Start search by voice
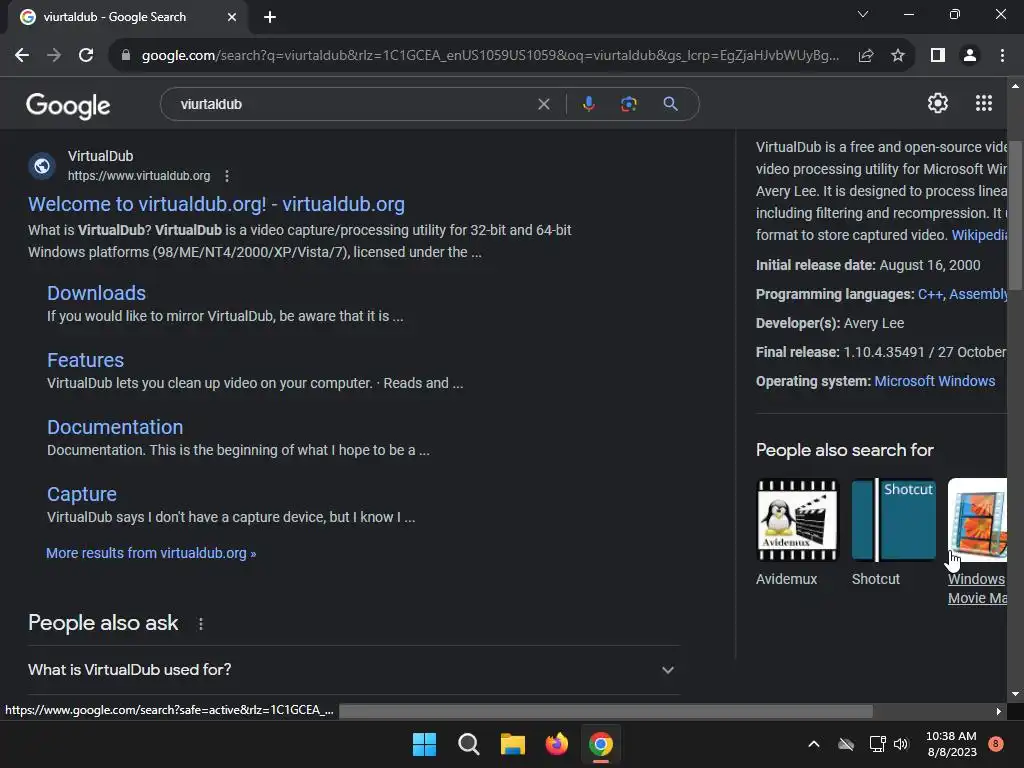This screenshot has height=768, width=1024. [588, 104]
